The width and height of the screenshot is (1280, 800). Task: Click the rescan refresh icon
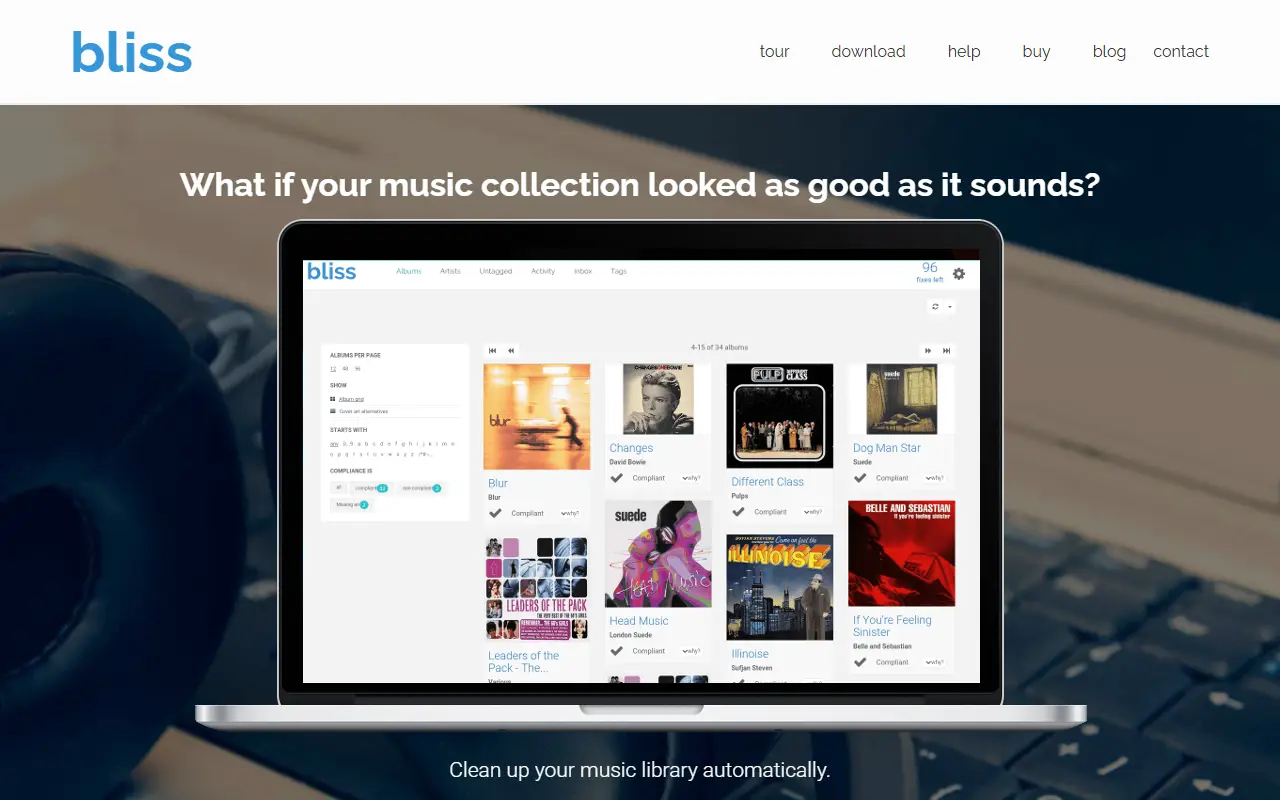pos(936,306)
